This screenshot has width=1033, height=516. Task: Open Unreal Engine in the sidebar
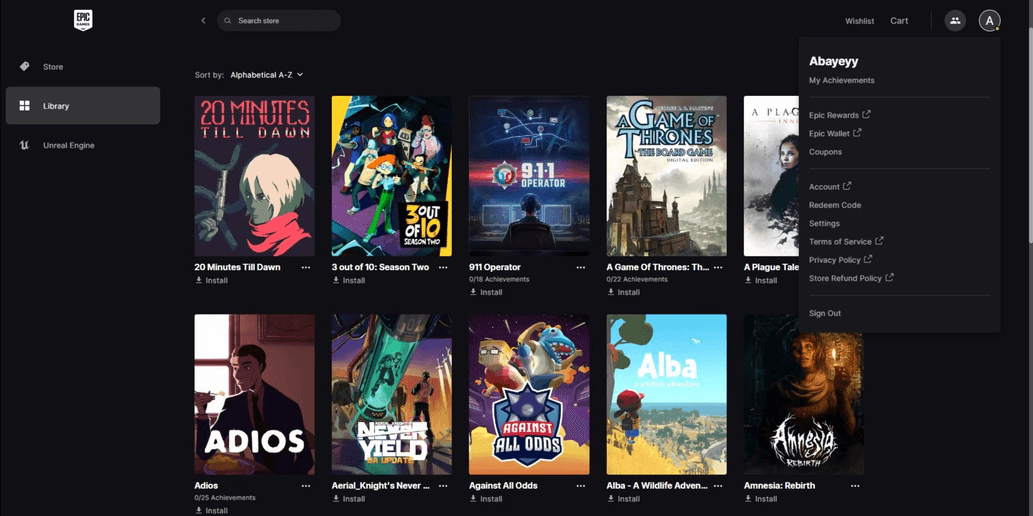click(x=82, y=145)
